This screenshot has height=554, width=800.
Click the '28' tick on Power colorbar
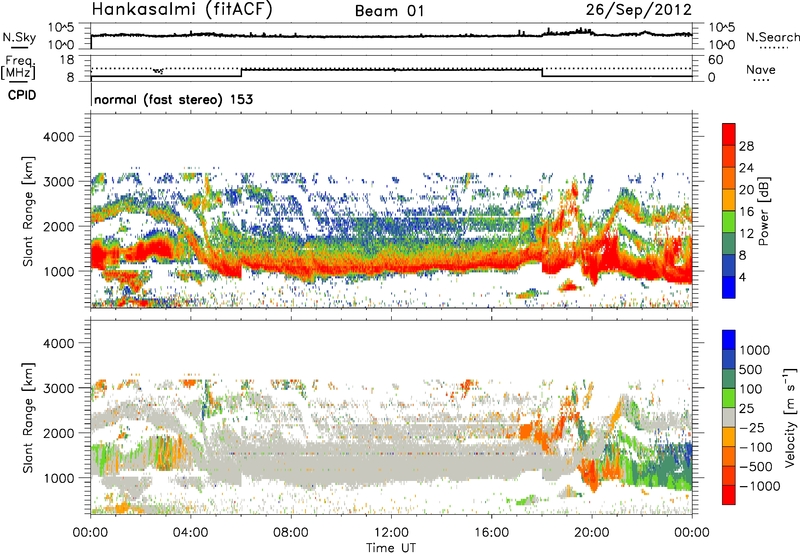click(x=746, y=146)
